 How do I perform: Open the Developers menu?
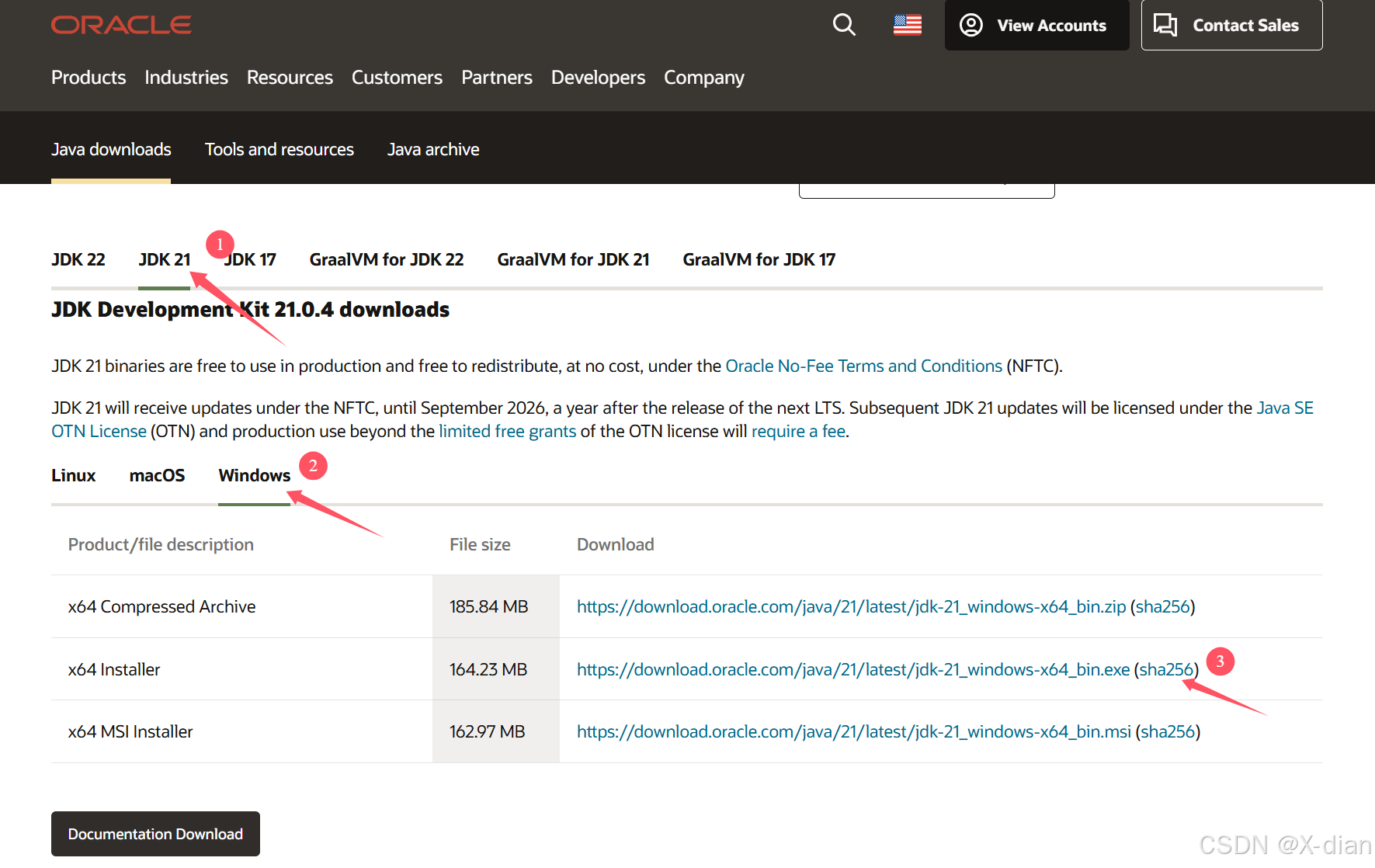pos(597,77)
